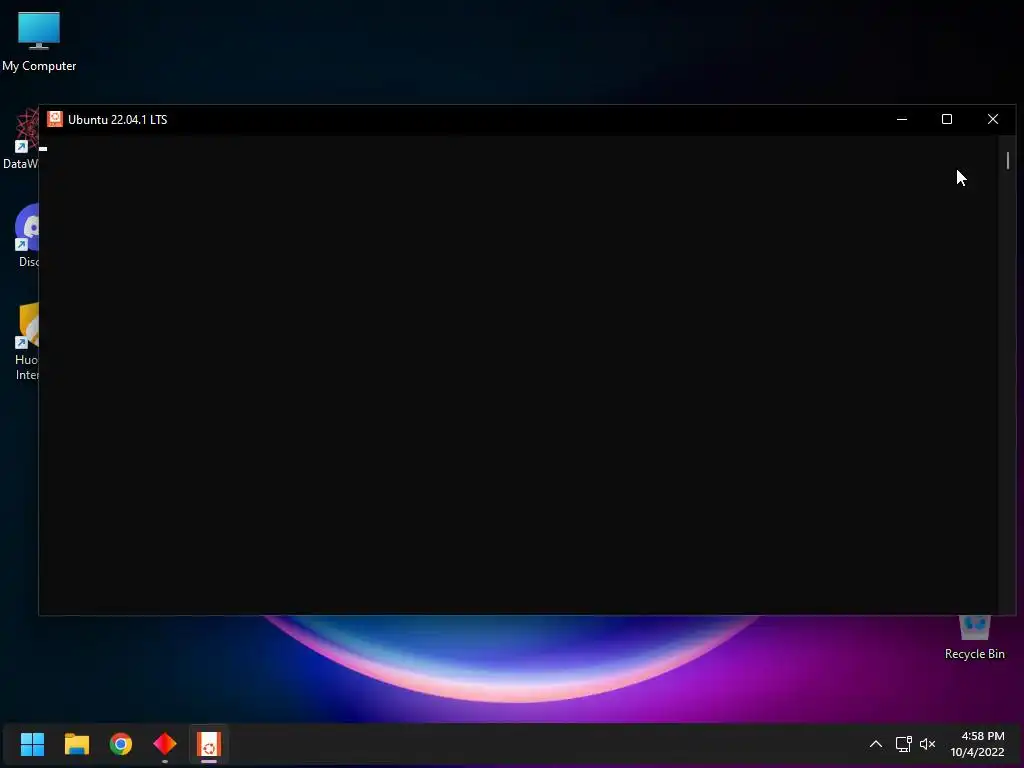
Task: Open the Windows Start menu
Action: click(32, 744)
